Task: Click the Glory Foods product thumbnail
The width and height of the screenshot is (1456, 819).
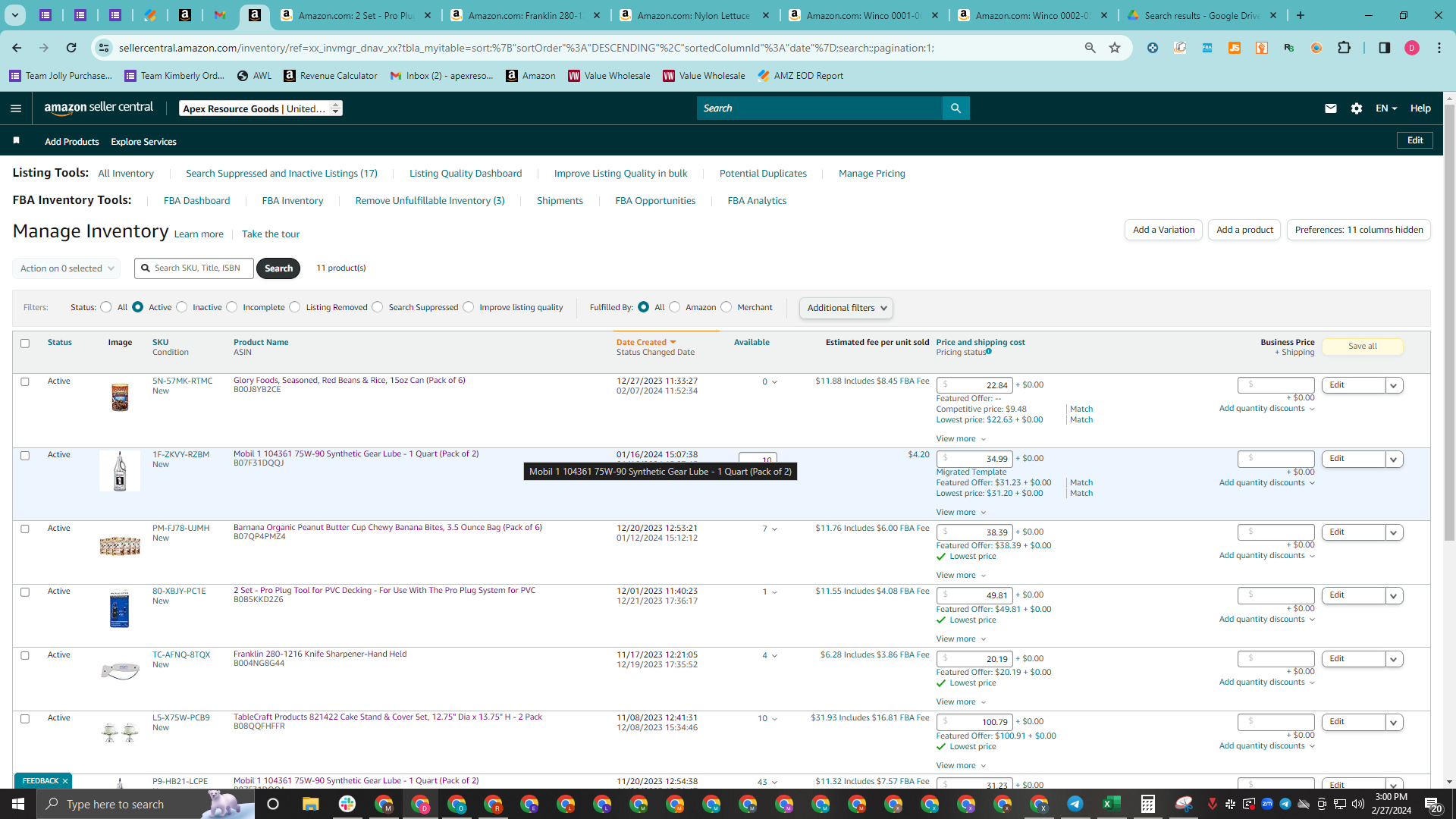Action: (x=120, y=397)
